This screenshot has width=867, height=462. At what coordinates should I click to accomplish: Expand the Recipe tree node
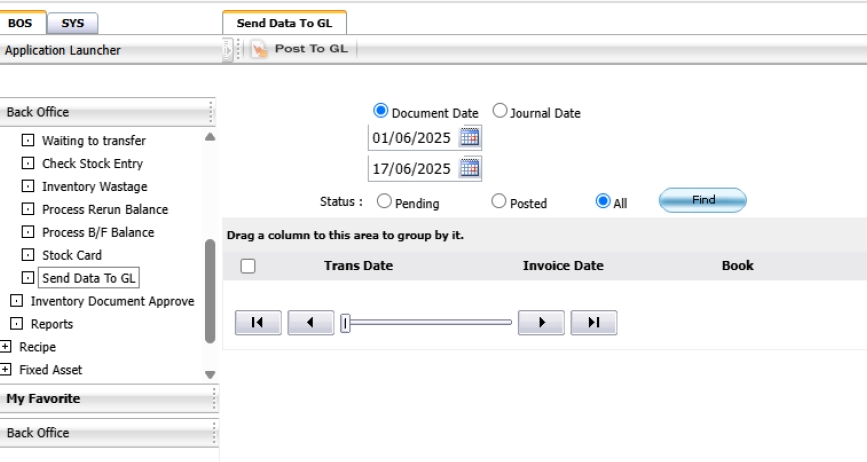pyautogui.click(x=7, y=347)
